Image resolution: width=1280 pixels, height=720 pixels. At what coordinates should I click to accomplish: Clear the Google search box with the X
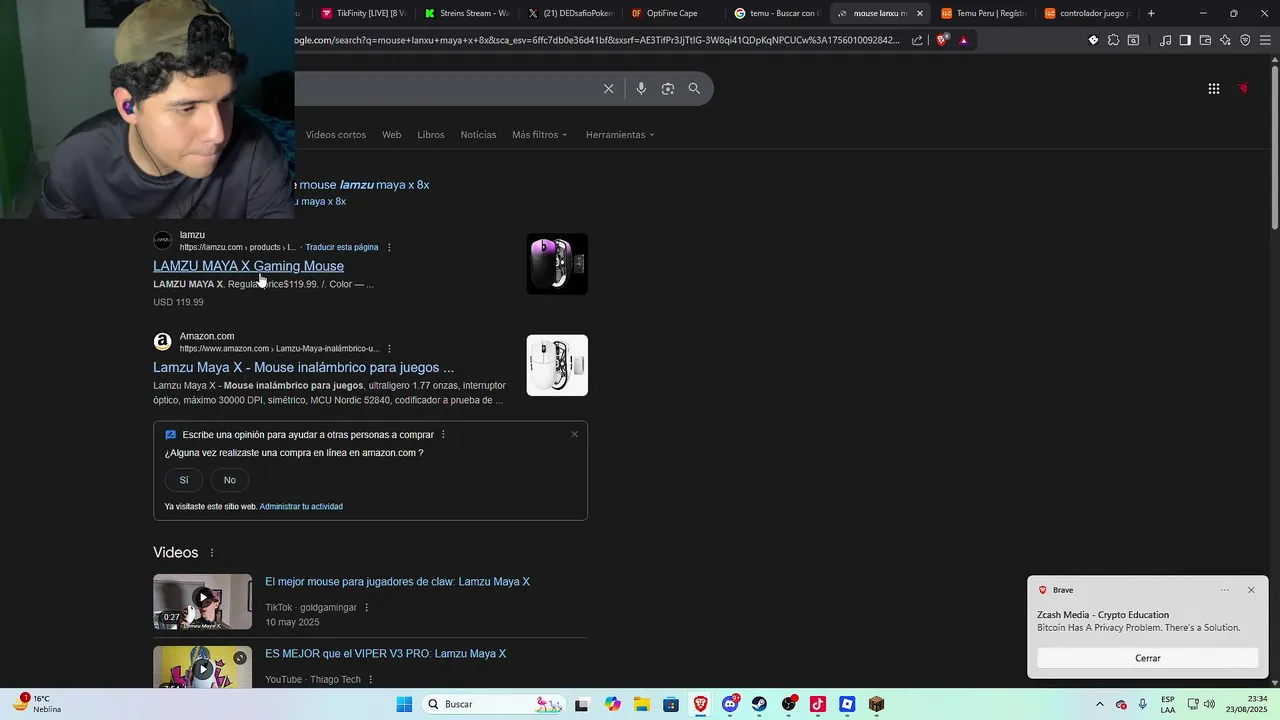click(608, 89)
